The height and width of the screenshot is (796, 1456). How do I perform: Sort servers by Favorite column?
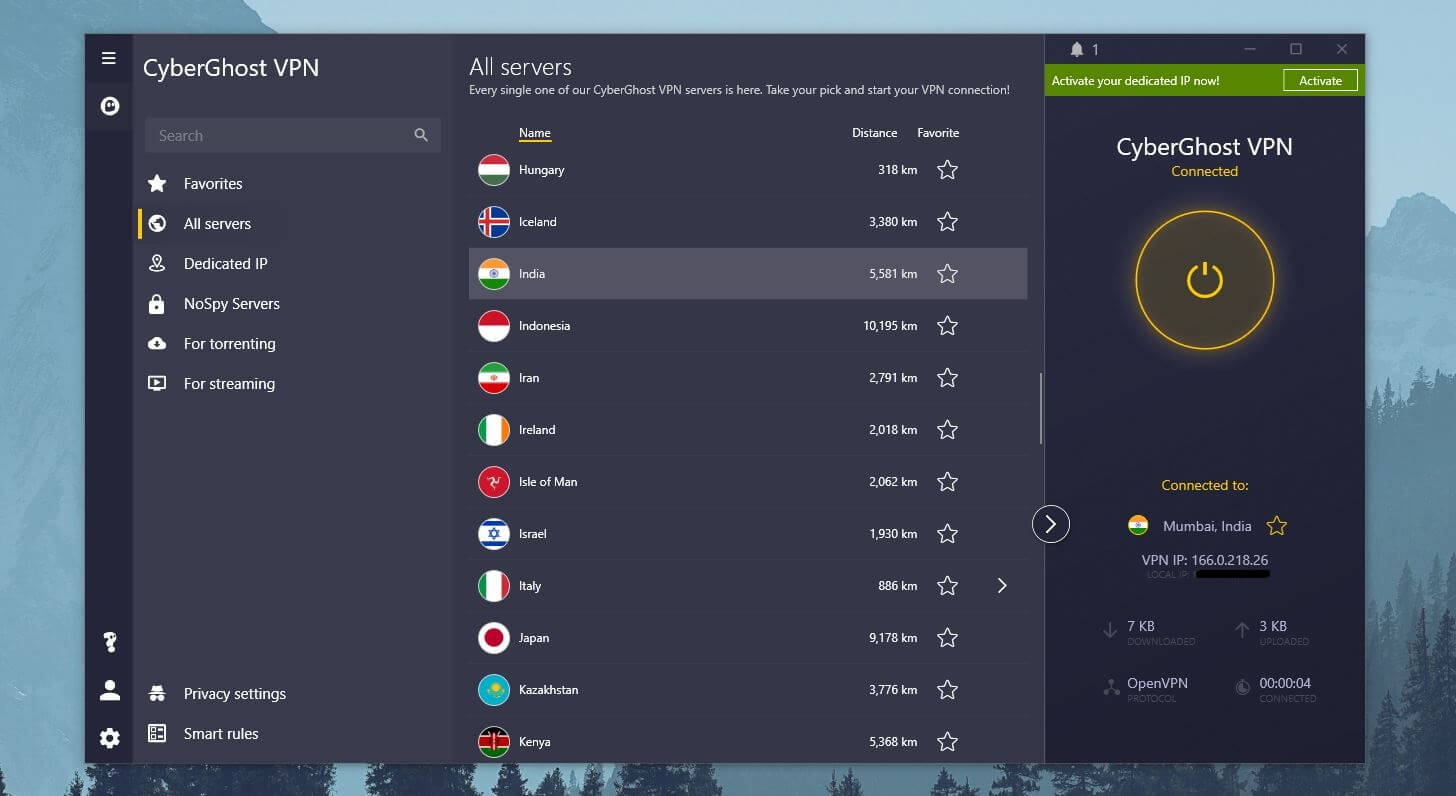point(938,133)
